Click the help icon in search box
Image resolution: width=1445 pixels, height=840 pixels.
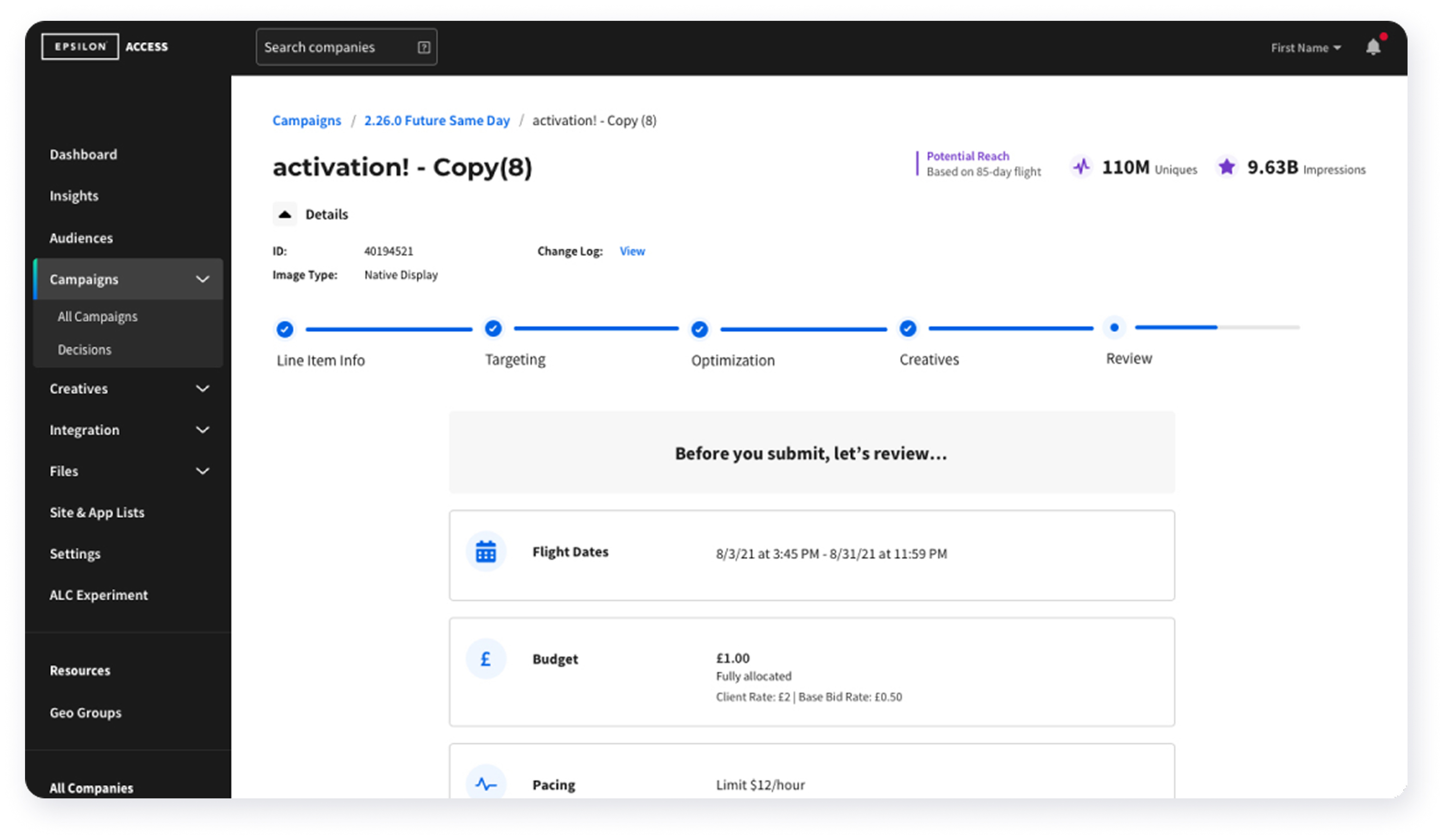(424, 48)
